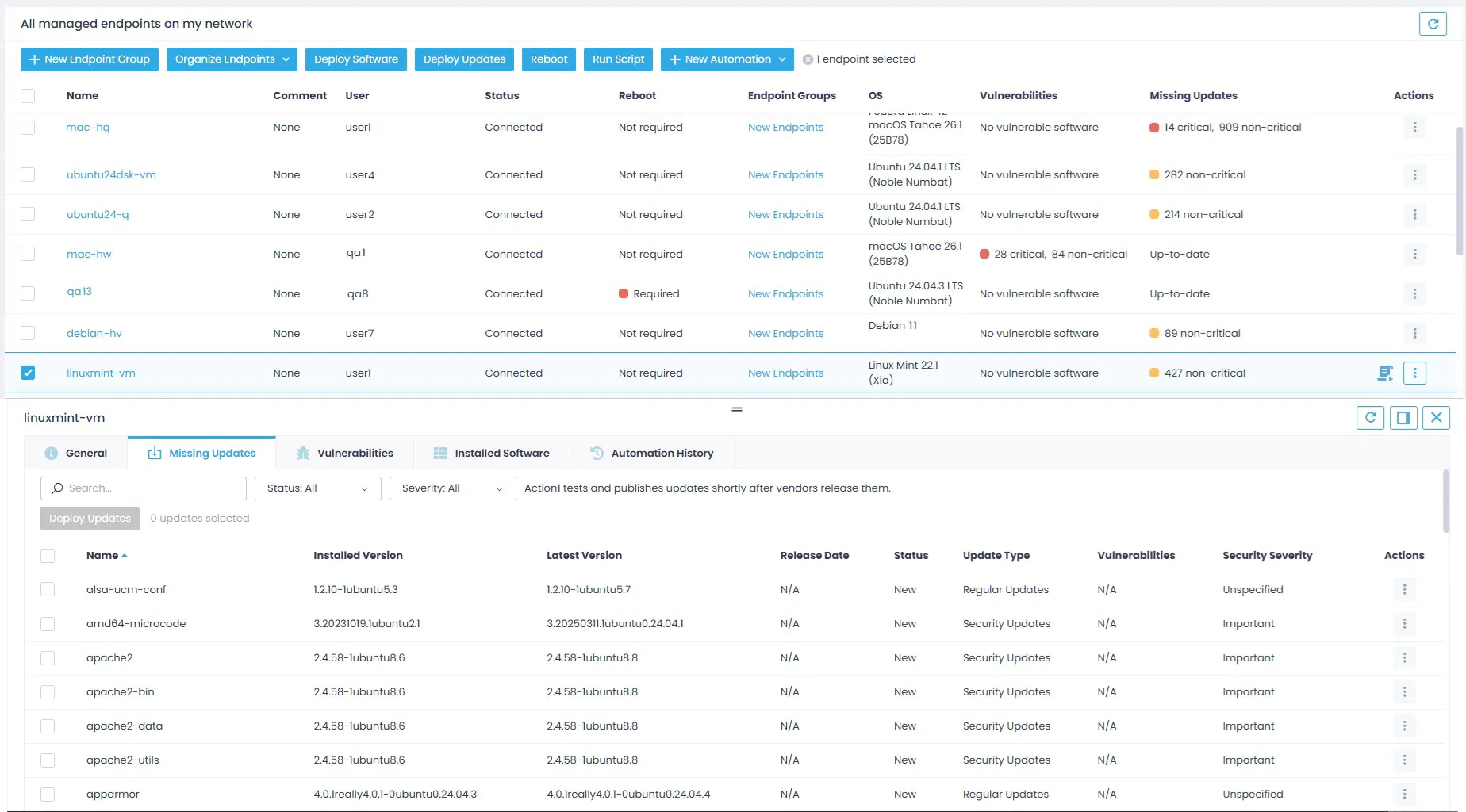
Task: Open actions menu for linuxmint-vm row
Action: (x=1414, y=373)
